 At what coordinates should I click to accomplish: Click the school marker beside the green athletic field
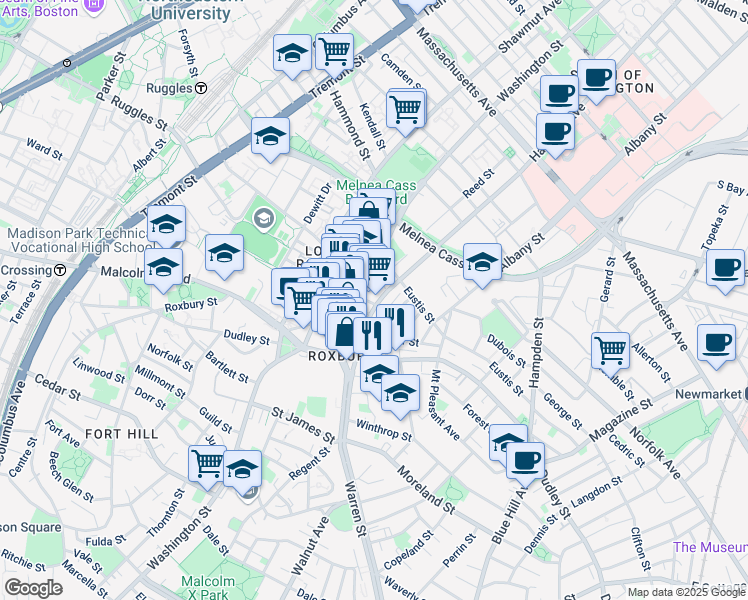click(x=224, y=256)
